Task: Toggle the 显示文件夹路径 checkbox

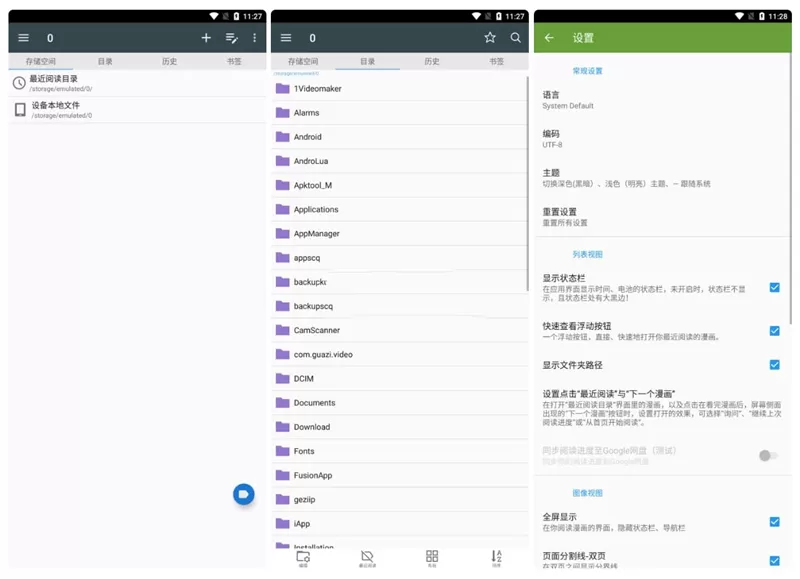Action: click(x=774, y=364)
